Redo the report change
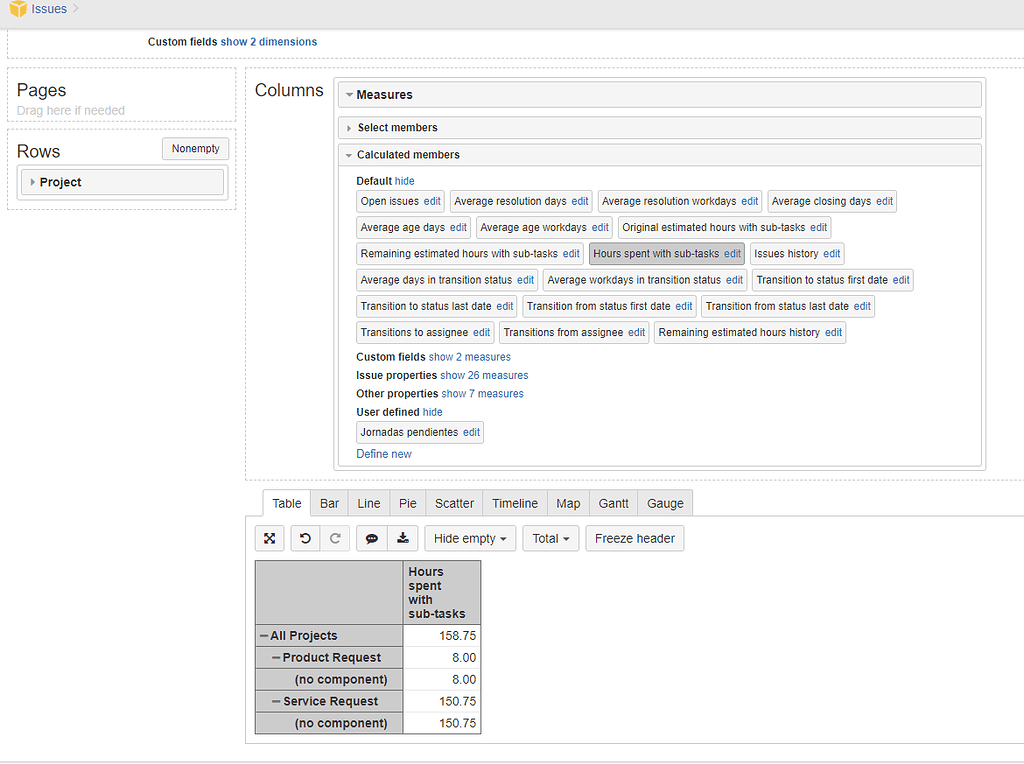Screen dimensions: 1024x764 pyautogui.click(x=336, y=538)
